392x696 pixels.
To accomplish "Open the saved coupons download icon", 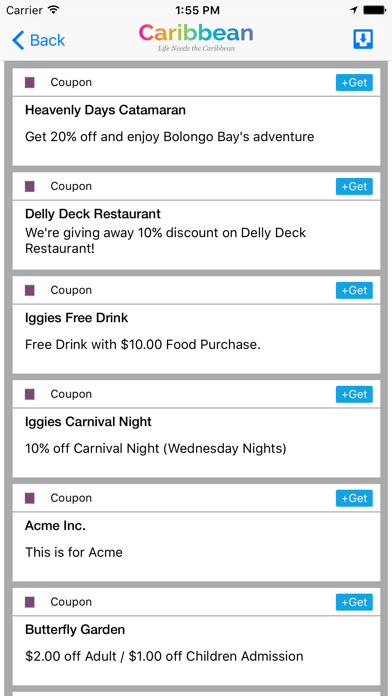I will (x=363, y=40).
